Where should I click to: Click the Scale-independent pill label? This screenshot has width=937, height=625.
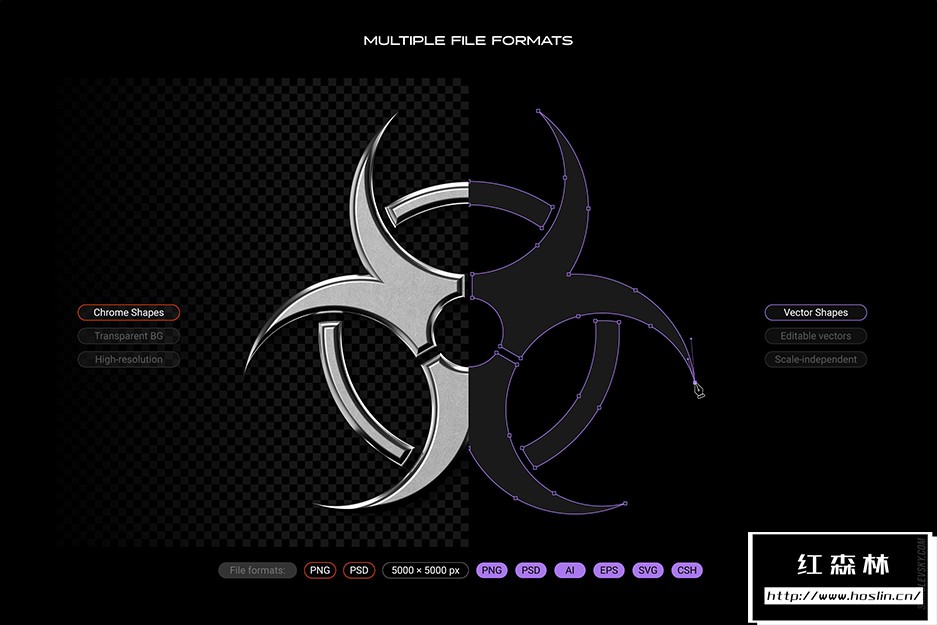816,359
